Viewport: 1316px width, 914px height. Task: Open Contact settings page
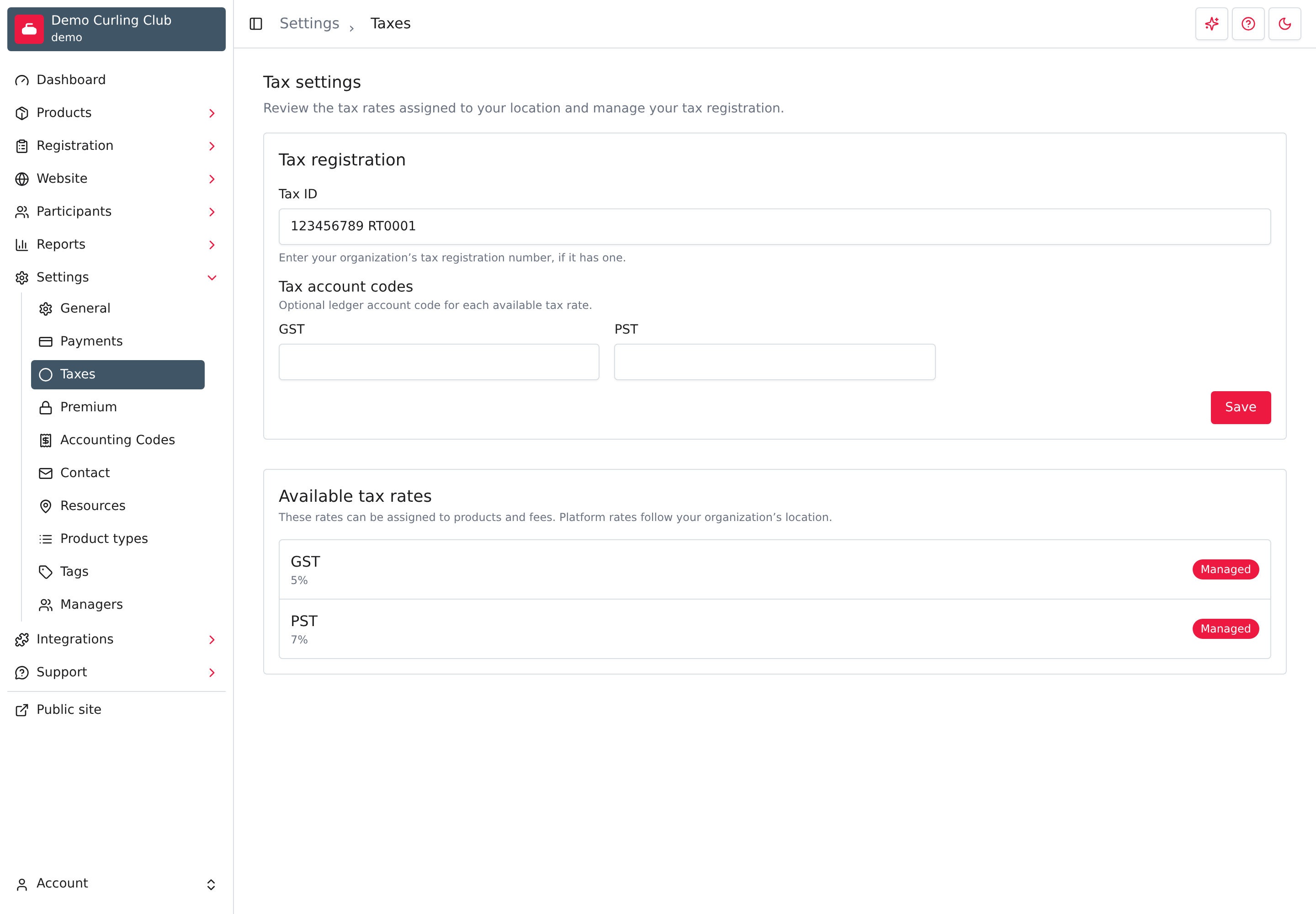click(117, 473)
